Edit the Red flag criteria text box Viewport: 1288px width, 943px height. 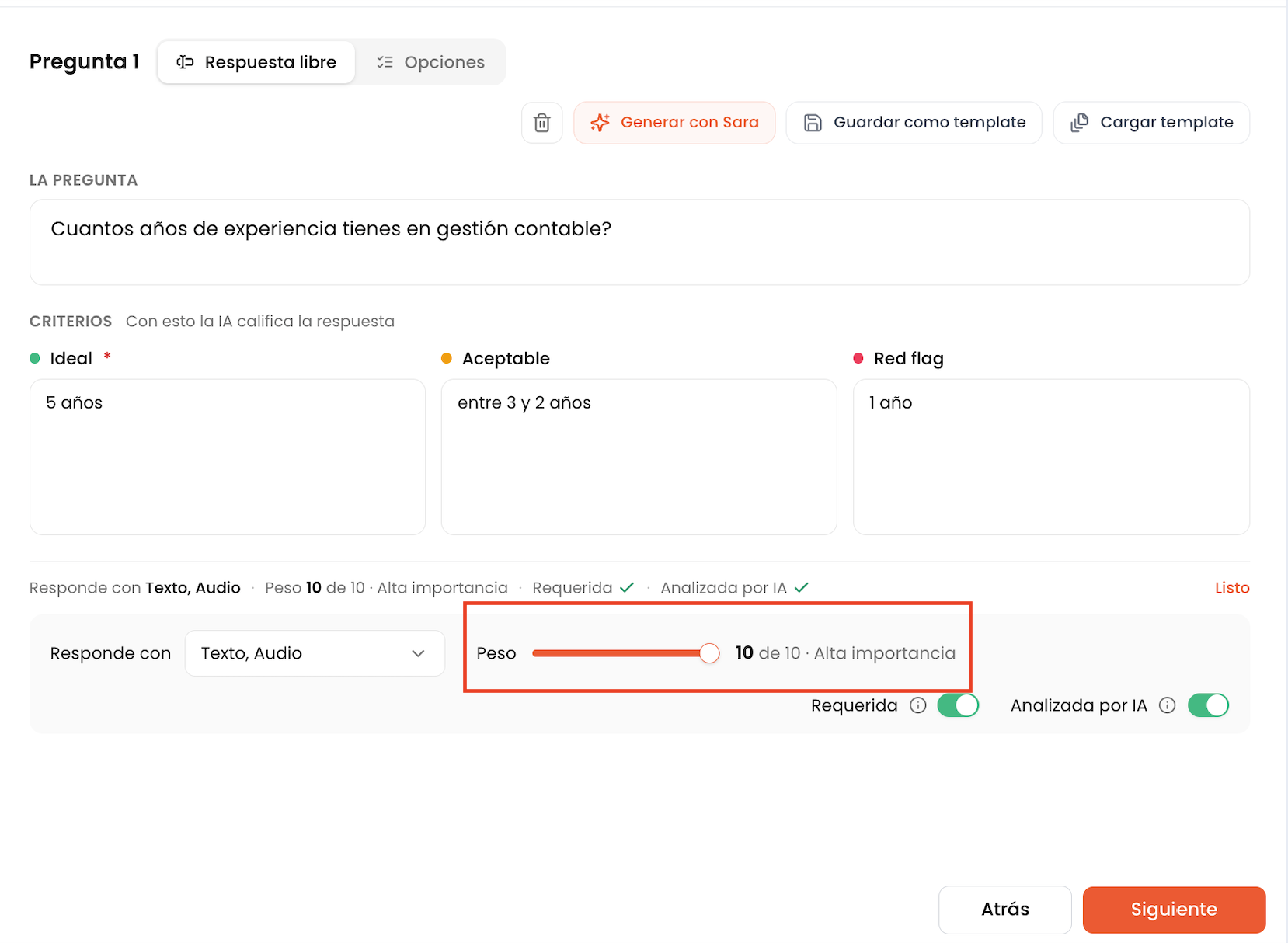[x=1051, y=457]
